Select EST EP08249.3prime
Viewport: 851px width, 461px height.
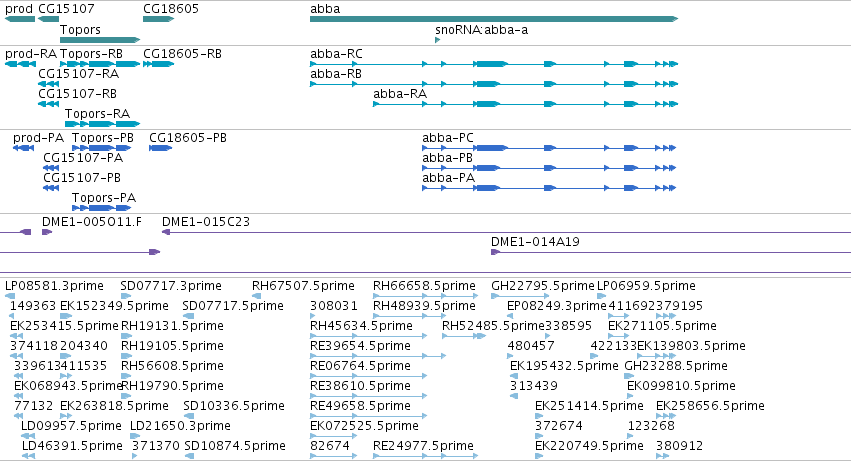tap(557, 306)
